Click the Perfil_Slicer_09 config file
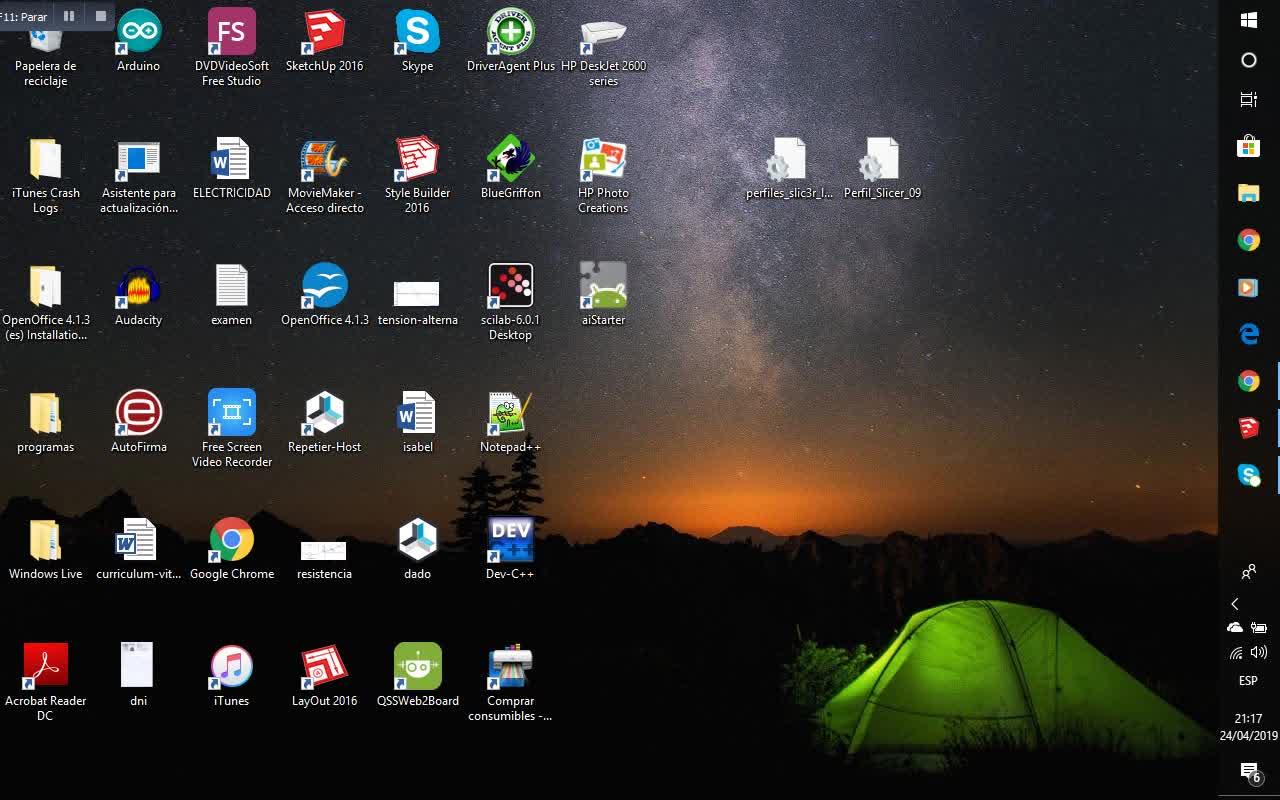The height and width of the screenshot is (800, 1280). click(882, 168)
